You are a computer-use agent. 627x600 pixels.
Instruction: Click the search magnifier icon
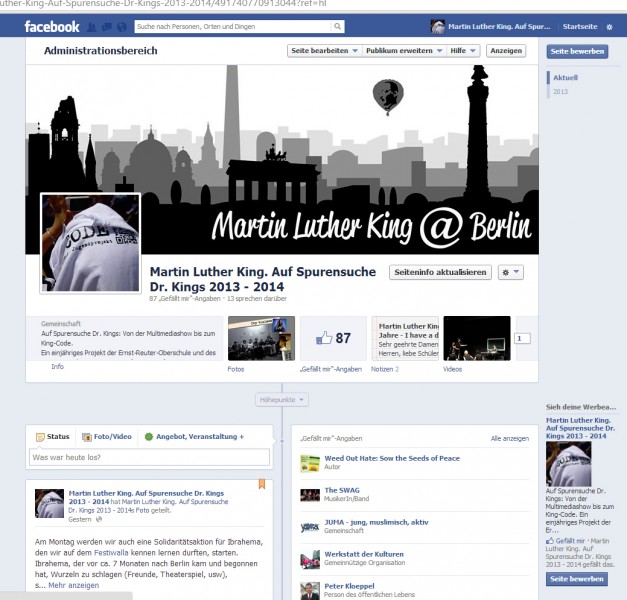tap(337, 26)
